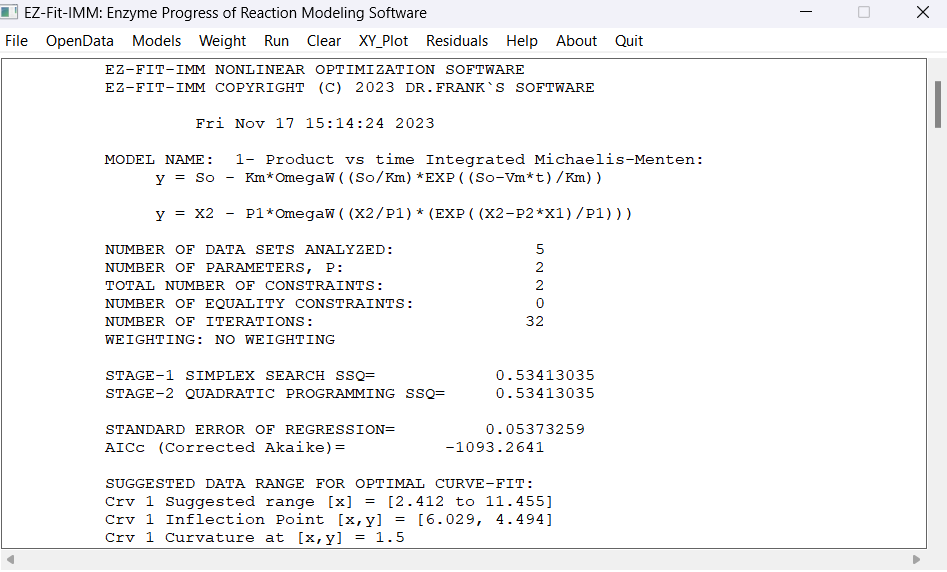The height and width of the screenshot is (572, 947).
Task: Click Run in the menu bar
Action: (277, 41)
